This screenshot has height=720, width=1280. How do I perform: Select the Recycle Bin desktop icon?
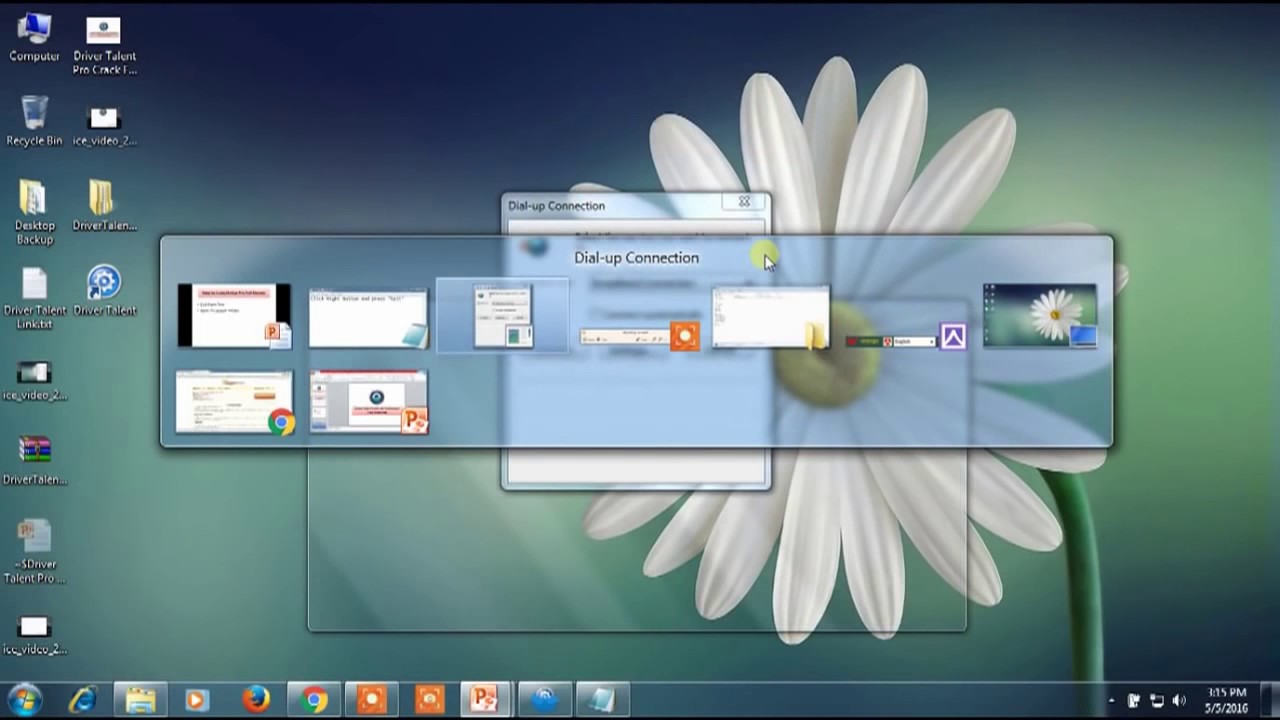(34, 122)
